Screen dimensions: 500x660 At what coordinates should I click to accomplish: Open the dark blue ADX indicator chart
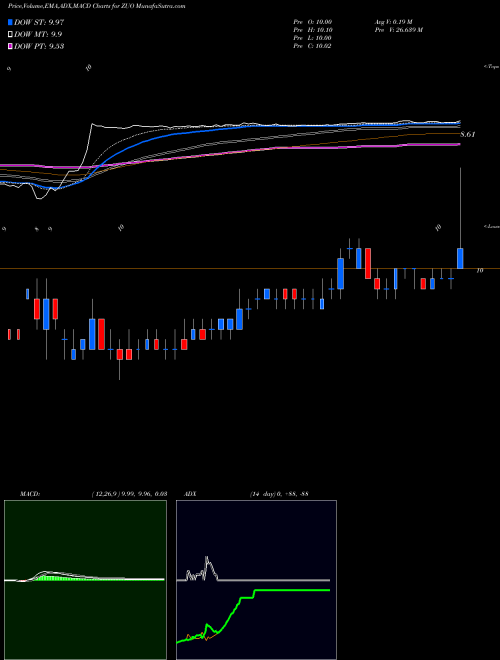click(256, 580)
